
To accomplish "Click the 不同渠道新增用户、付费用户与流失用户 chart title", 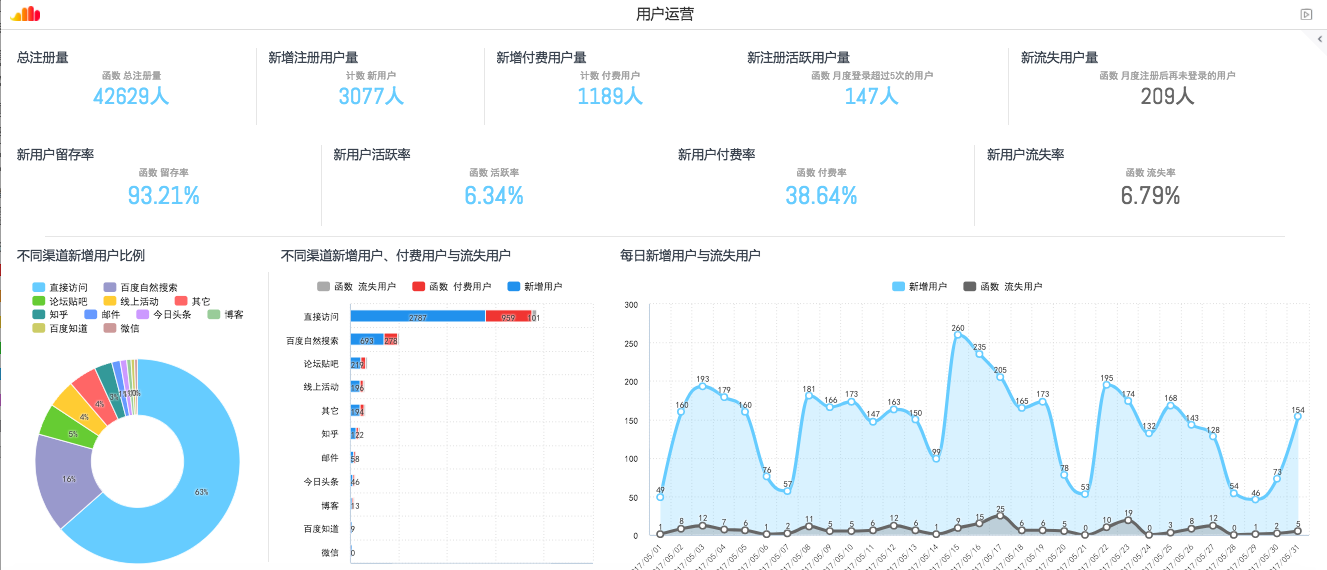I will 396,256.
